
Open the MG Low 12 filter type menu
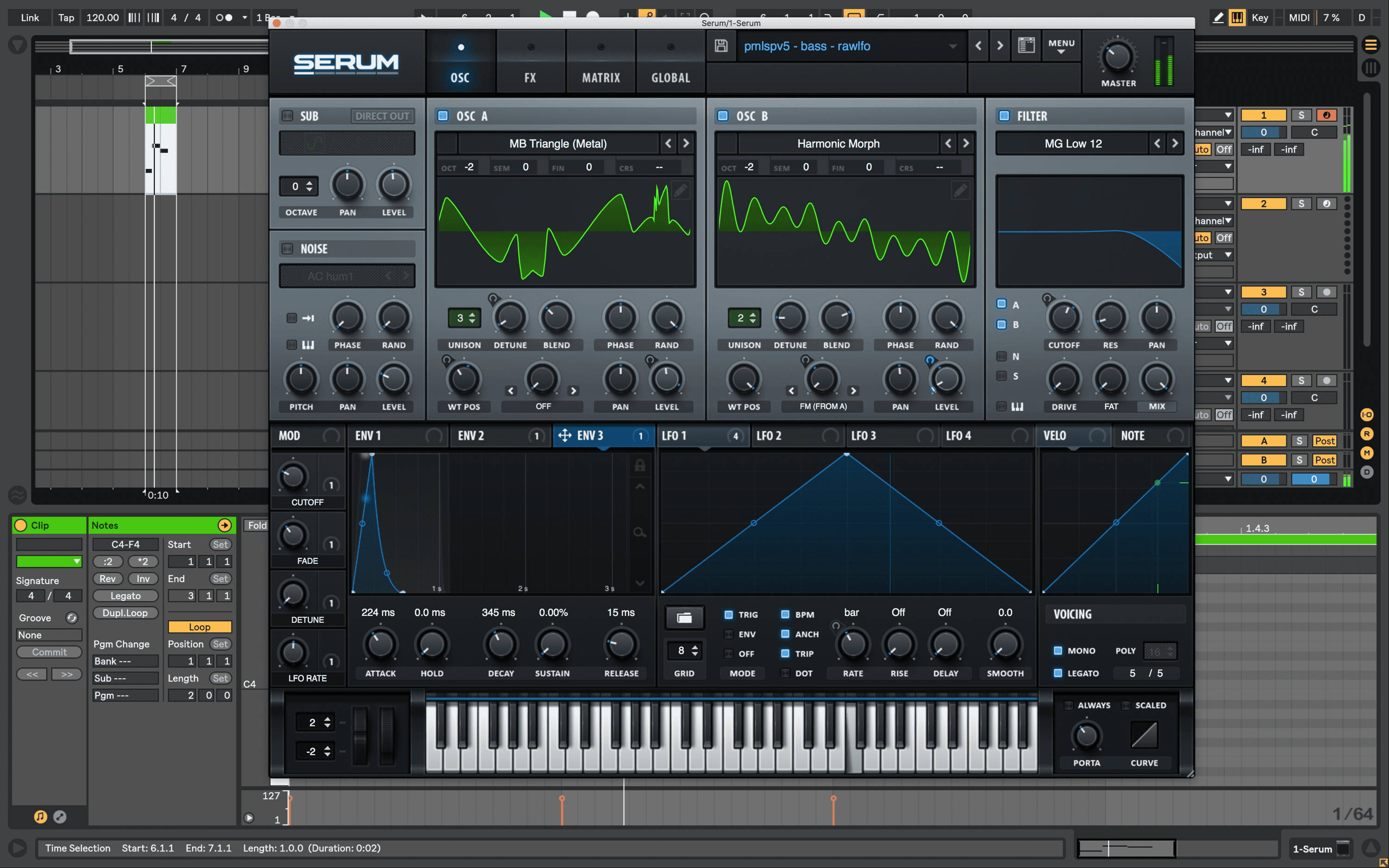pos(1073,144)
